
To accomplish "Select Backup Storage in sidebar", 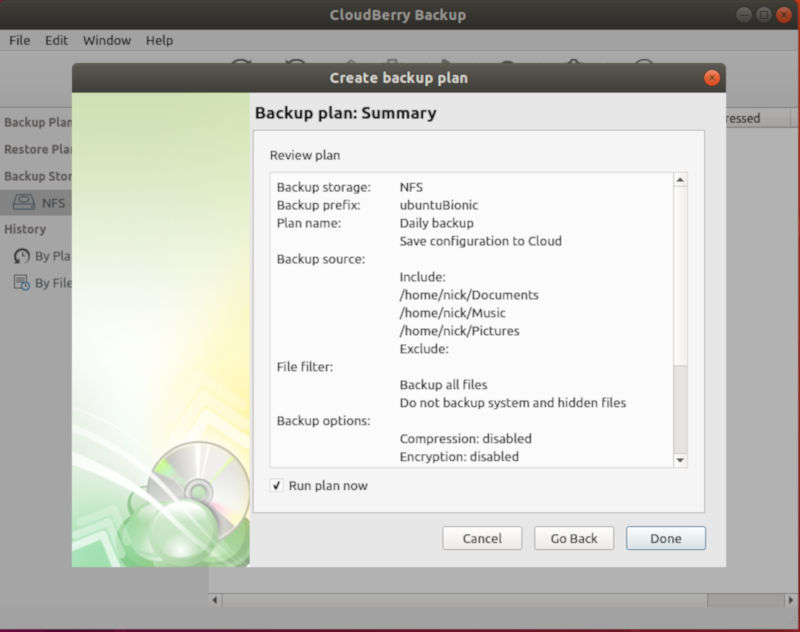I will (37, 176).
